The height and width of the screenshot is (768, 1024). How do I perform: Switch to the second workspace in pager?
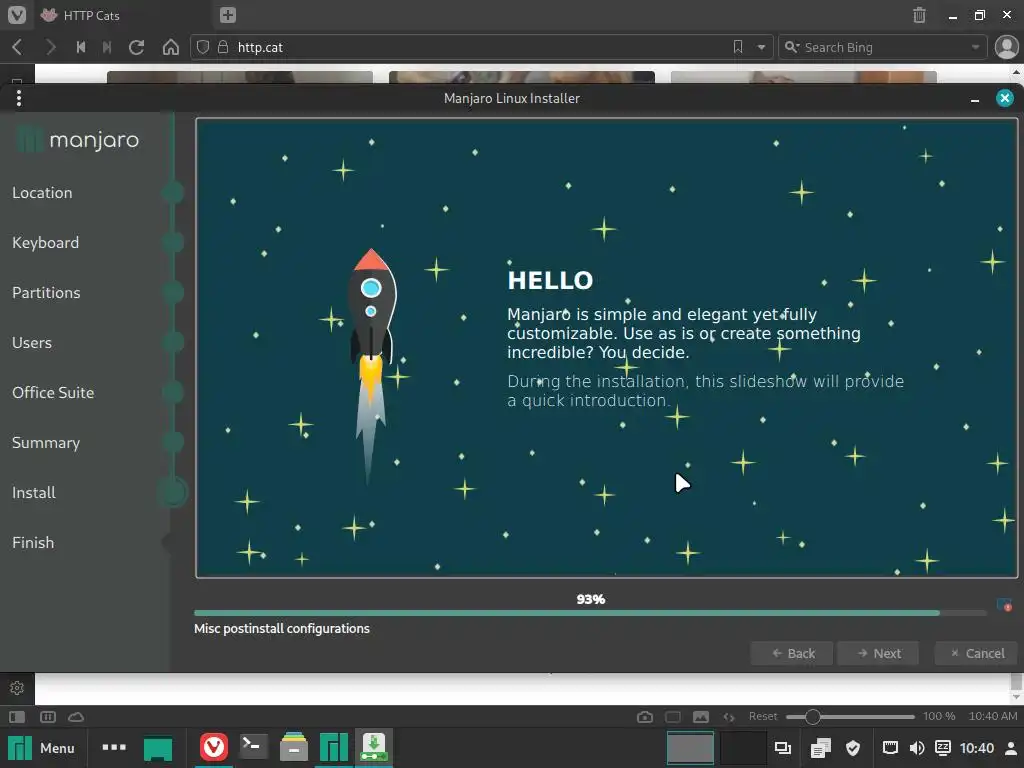[743, 748]
